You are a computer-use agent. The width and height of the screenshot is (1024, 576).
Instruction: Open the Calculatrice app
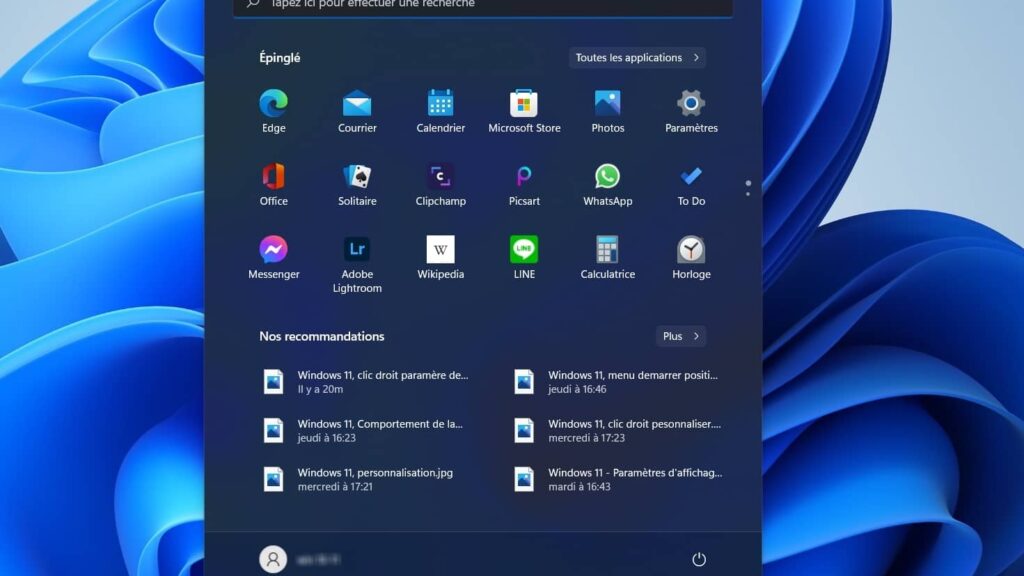[607, 250]
